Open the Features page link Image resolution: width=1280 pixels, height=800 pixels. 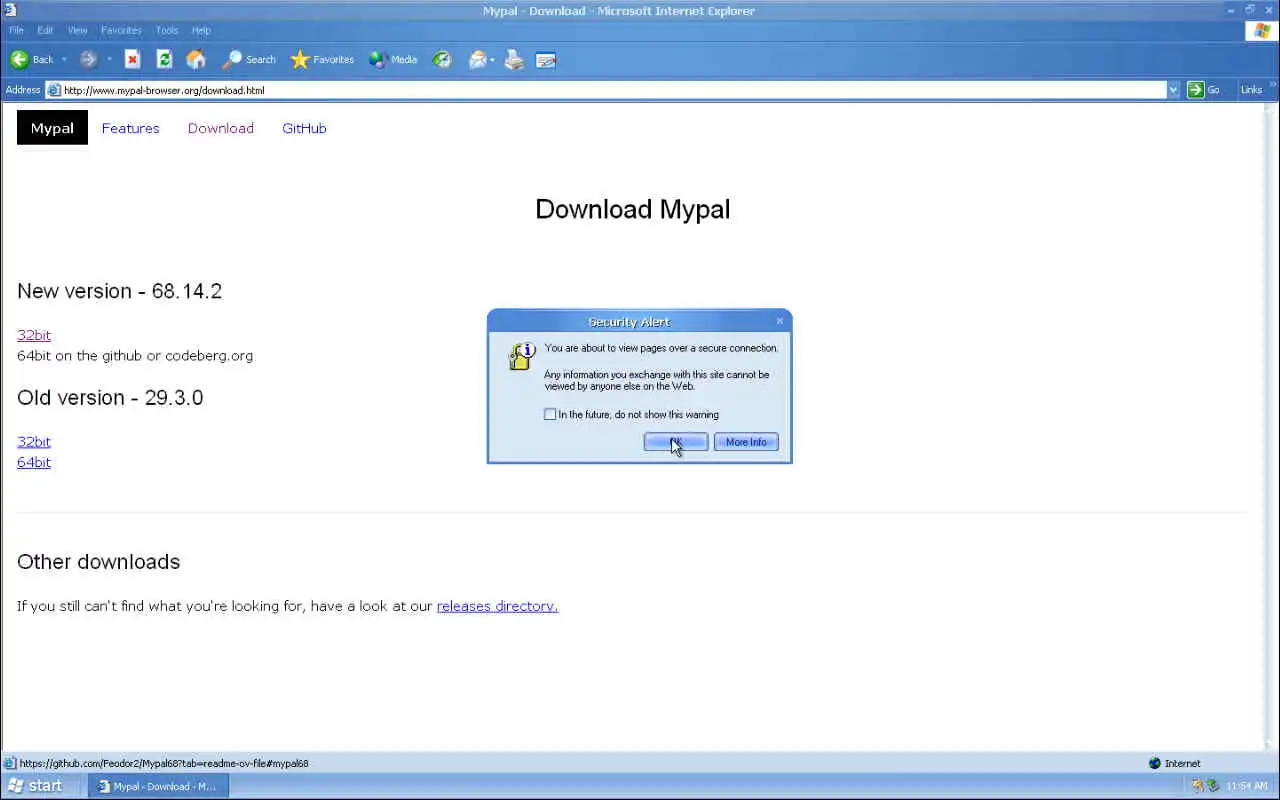pos(130,128)
